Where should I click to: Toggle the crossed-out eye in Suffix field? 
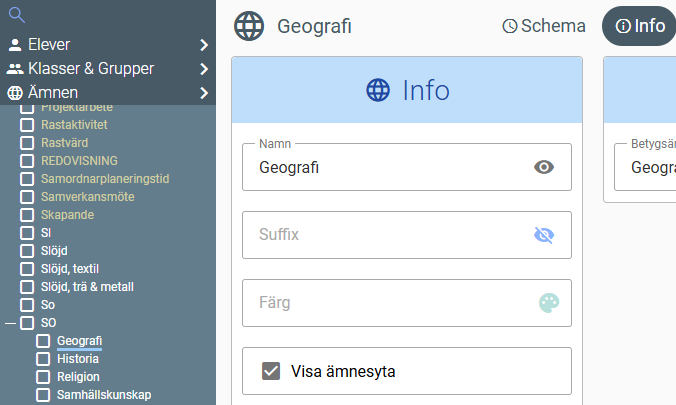(544, 235)
